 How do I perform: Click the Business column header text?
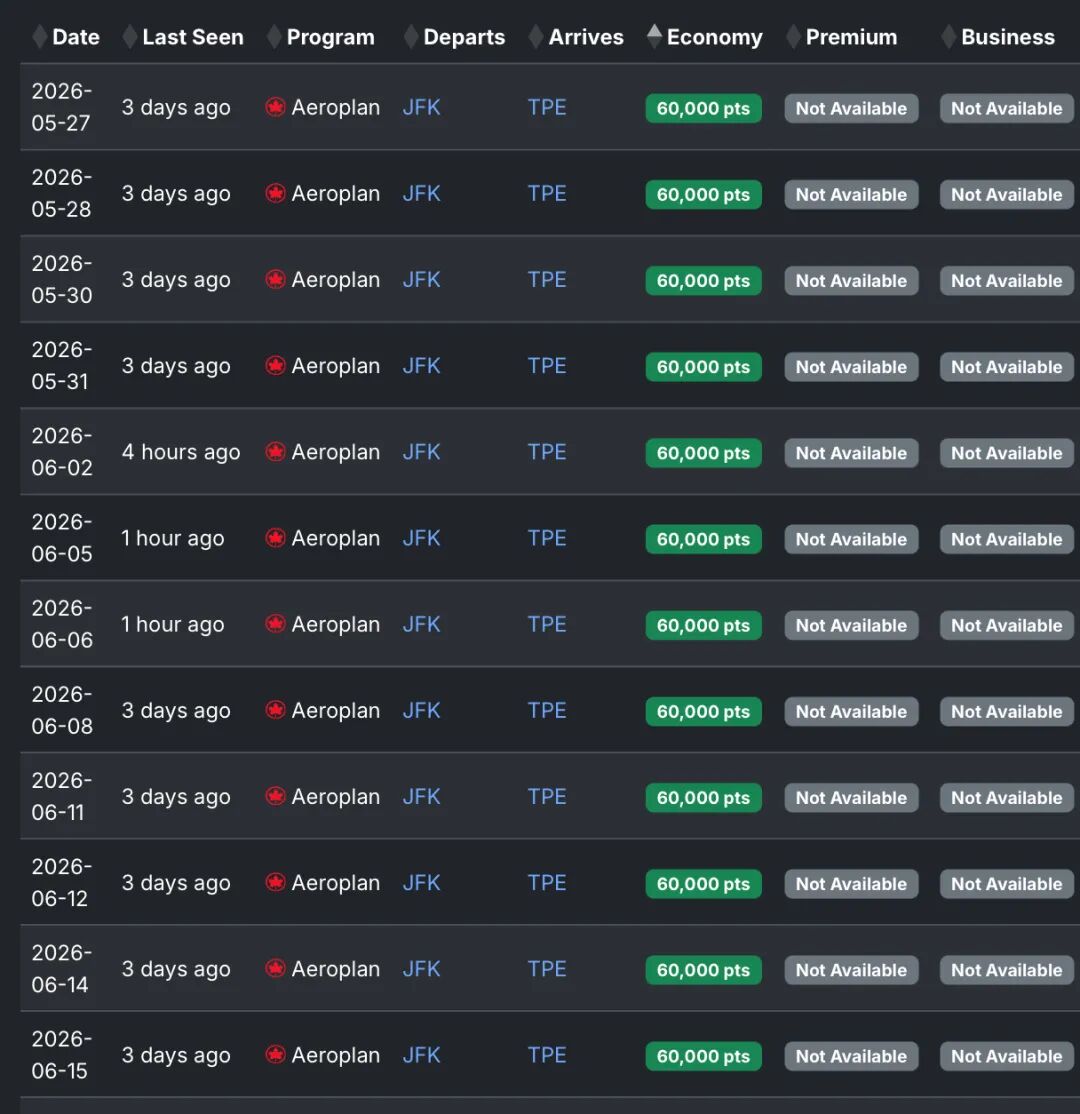pos(1007,37)
